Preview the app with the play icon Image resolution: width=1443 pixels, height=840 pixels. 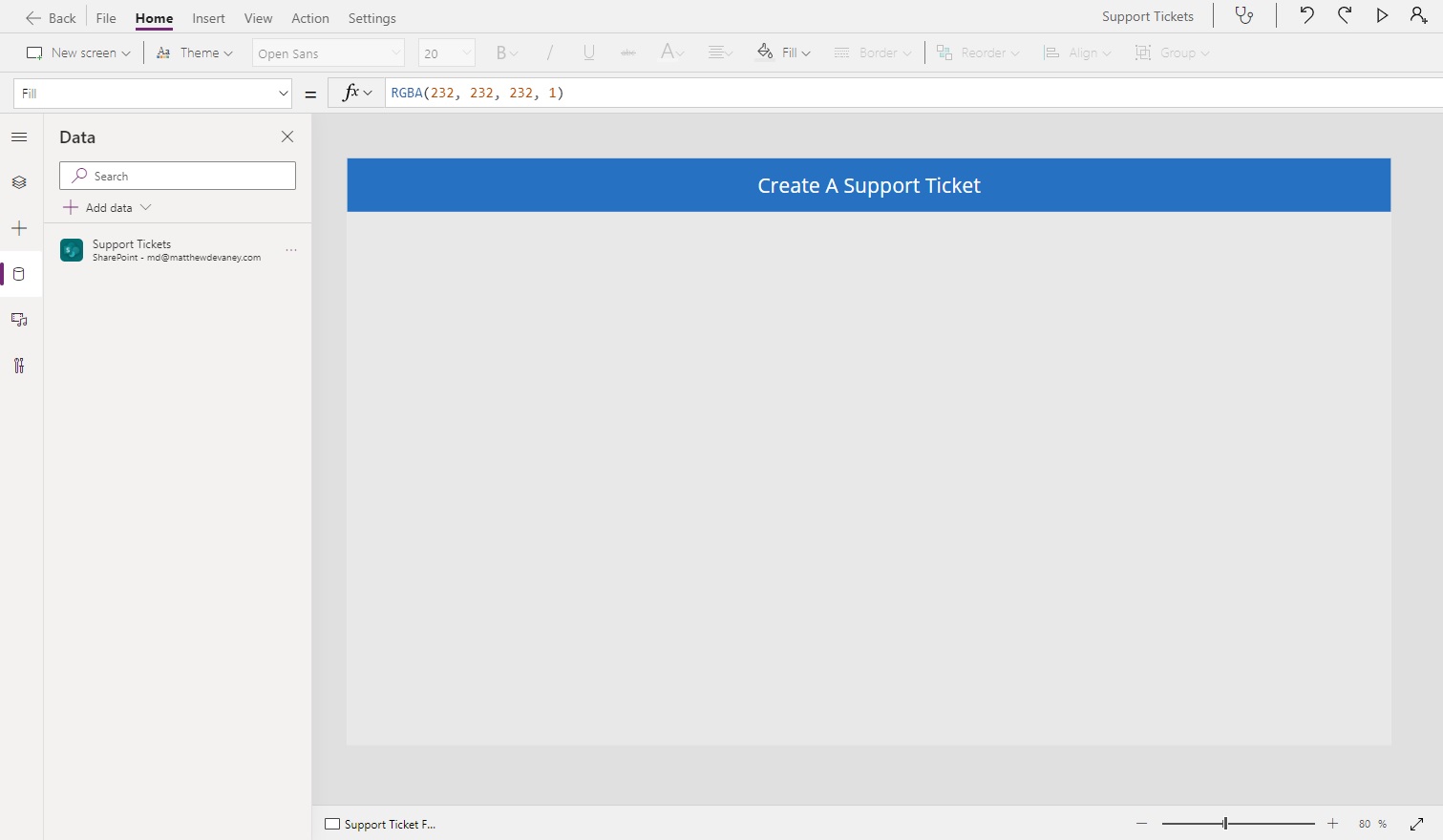pyautogui.click(x=1382, y=15)
